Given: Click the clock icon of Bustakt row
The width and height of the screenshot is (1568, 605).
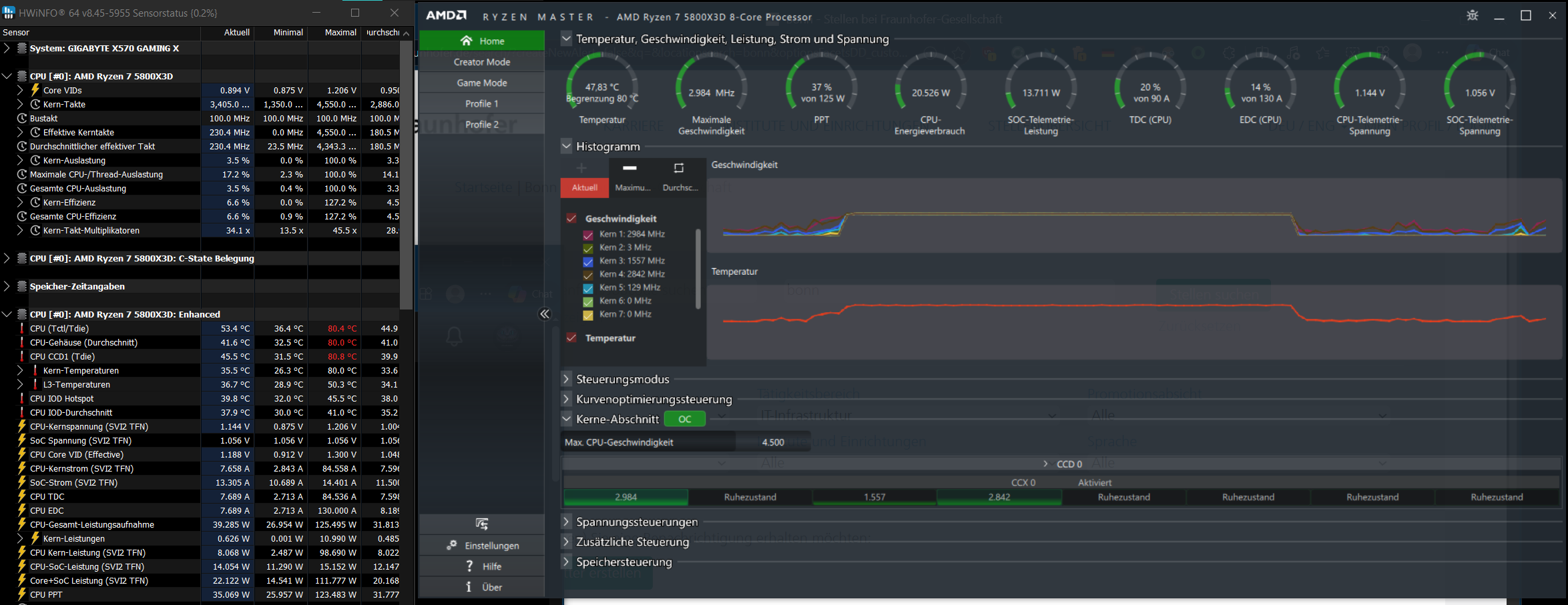Looking at the screenshot, I should (x=22, y=118).
